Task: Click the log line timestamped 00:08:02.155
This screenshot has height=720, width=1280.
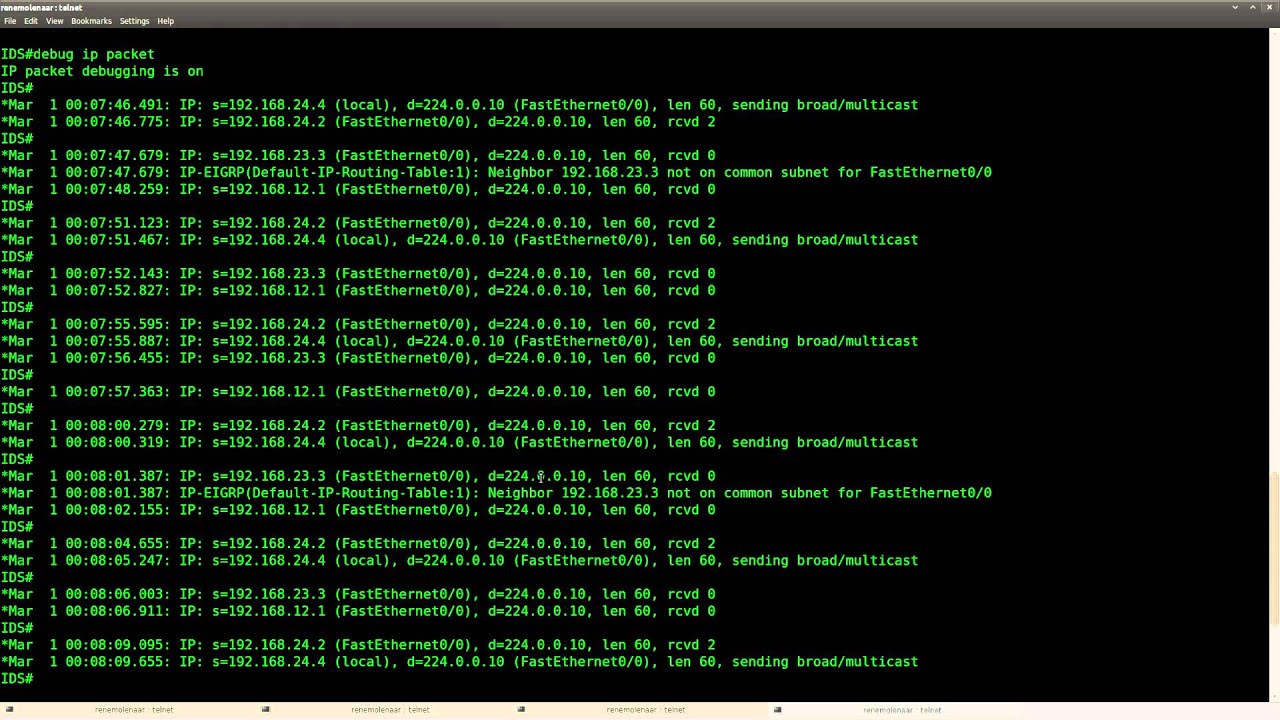Action: (358, 510)
